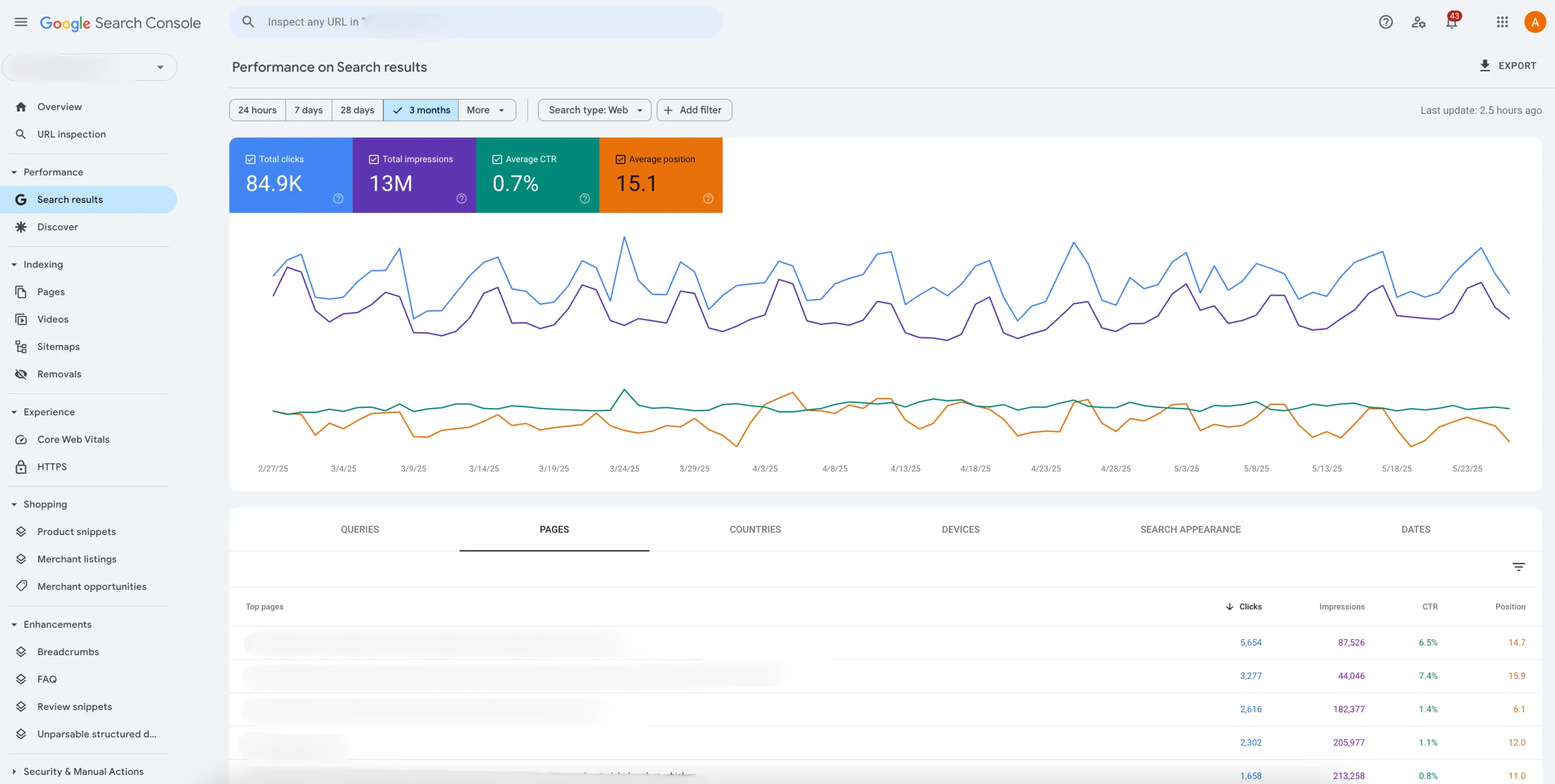Click the Product snippets layers icon
The height and width of the screenshot is (784, 1555).
[x=21, y=532]
